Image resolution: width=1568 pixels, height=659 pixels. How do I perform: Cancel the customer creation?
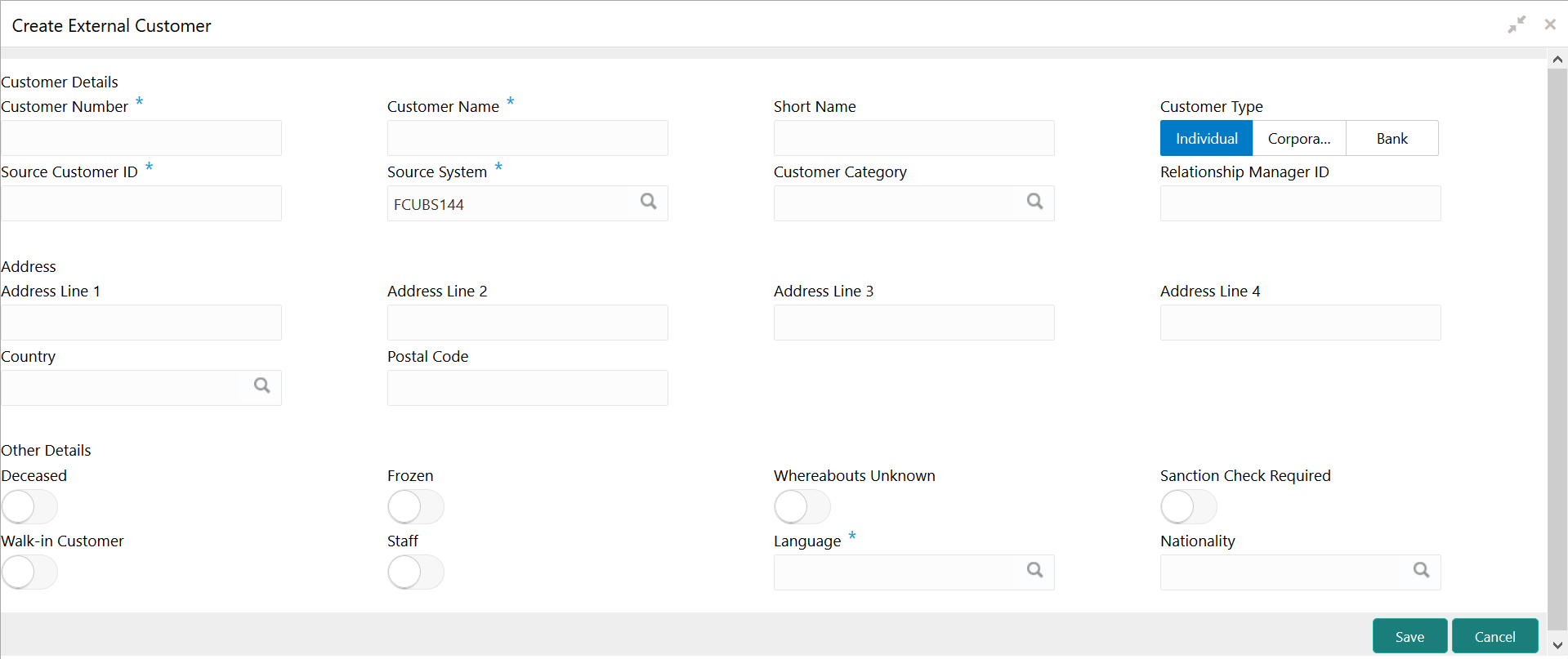point(1494,636)
